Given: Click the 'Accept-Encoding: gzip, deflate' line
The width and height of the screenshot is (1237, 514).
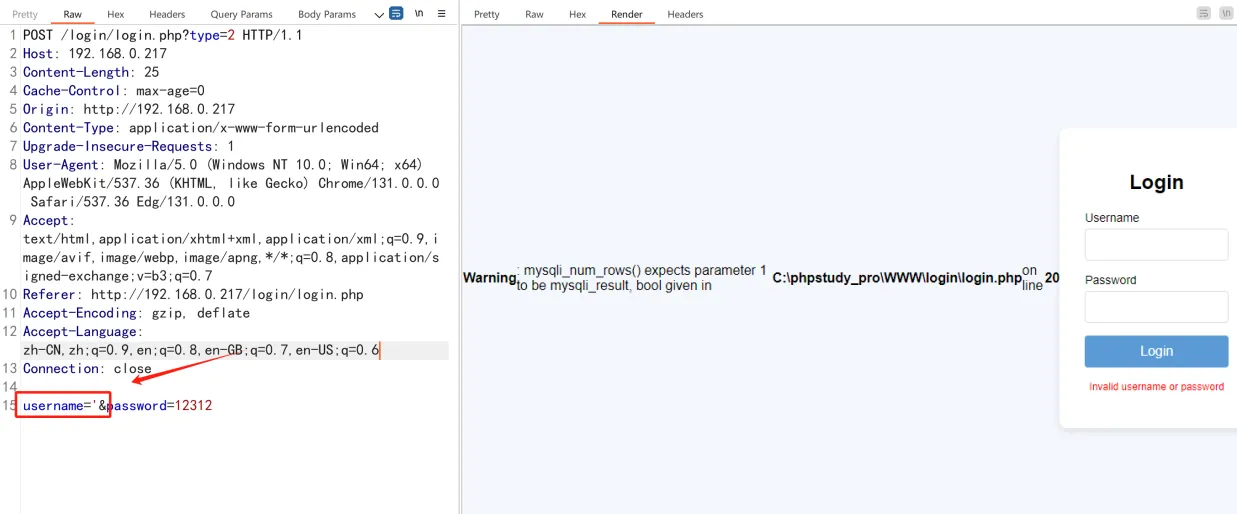Looking at the screenshot, I should [137, 313].
